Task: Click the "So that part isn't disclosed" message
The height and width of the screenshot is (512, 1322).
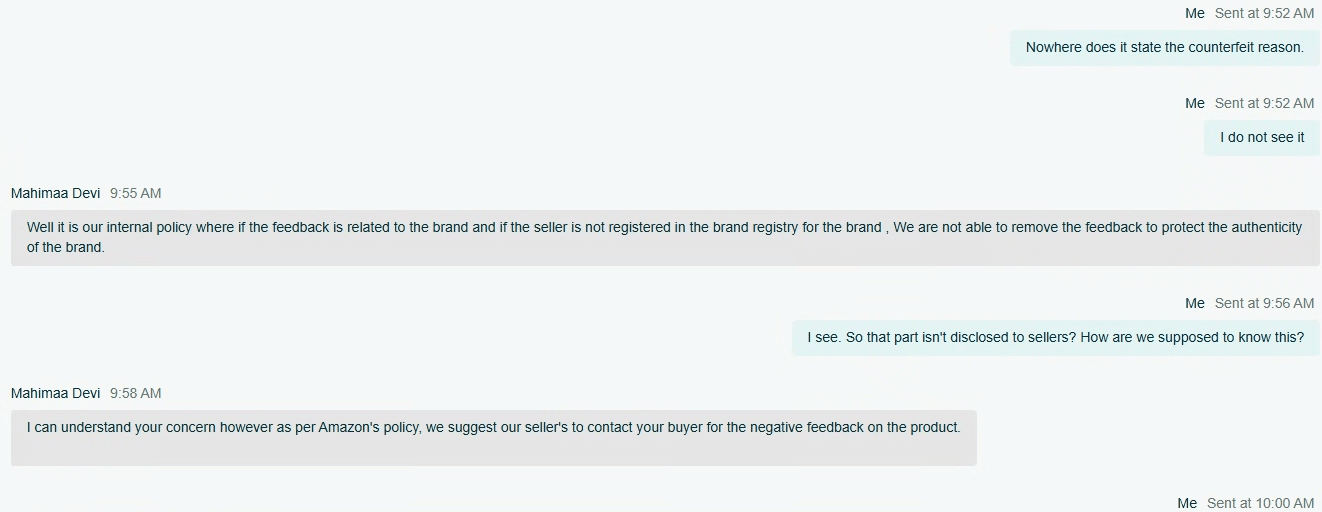Action: click(x=1055, y=337)
